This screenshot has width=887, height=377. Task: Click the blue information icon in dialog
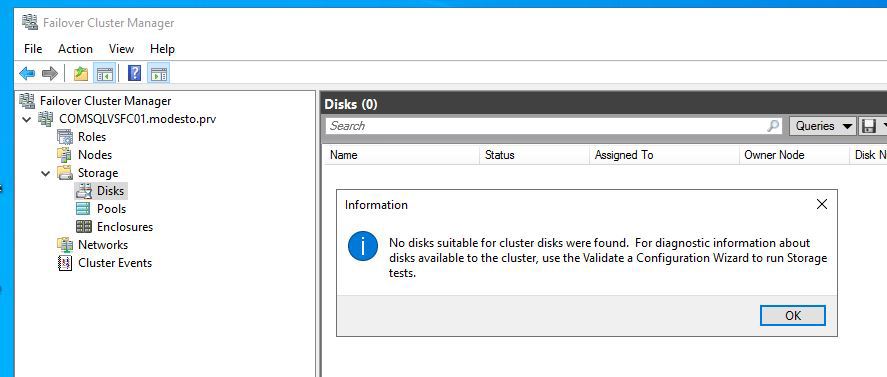[x=363, y=246]
